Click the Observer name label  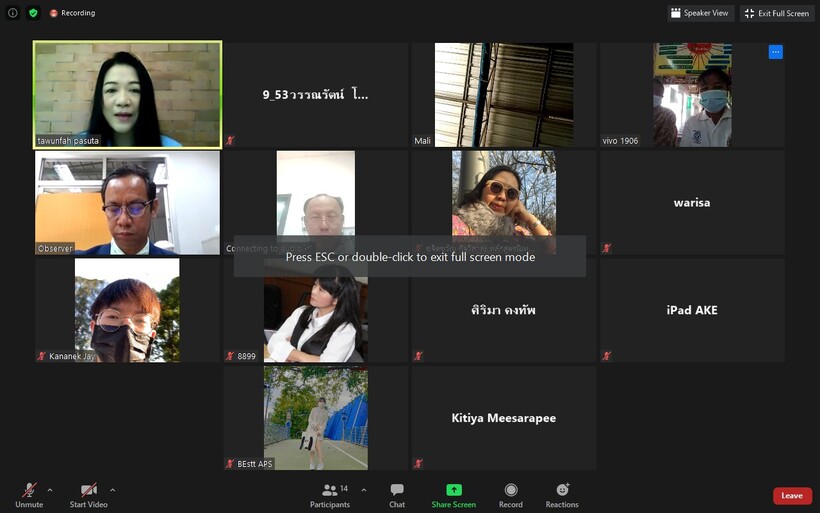point(55,248)
